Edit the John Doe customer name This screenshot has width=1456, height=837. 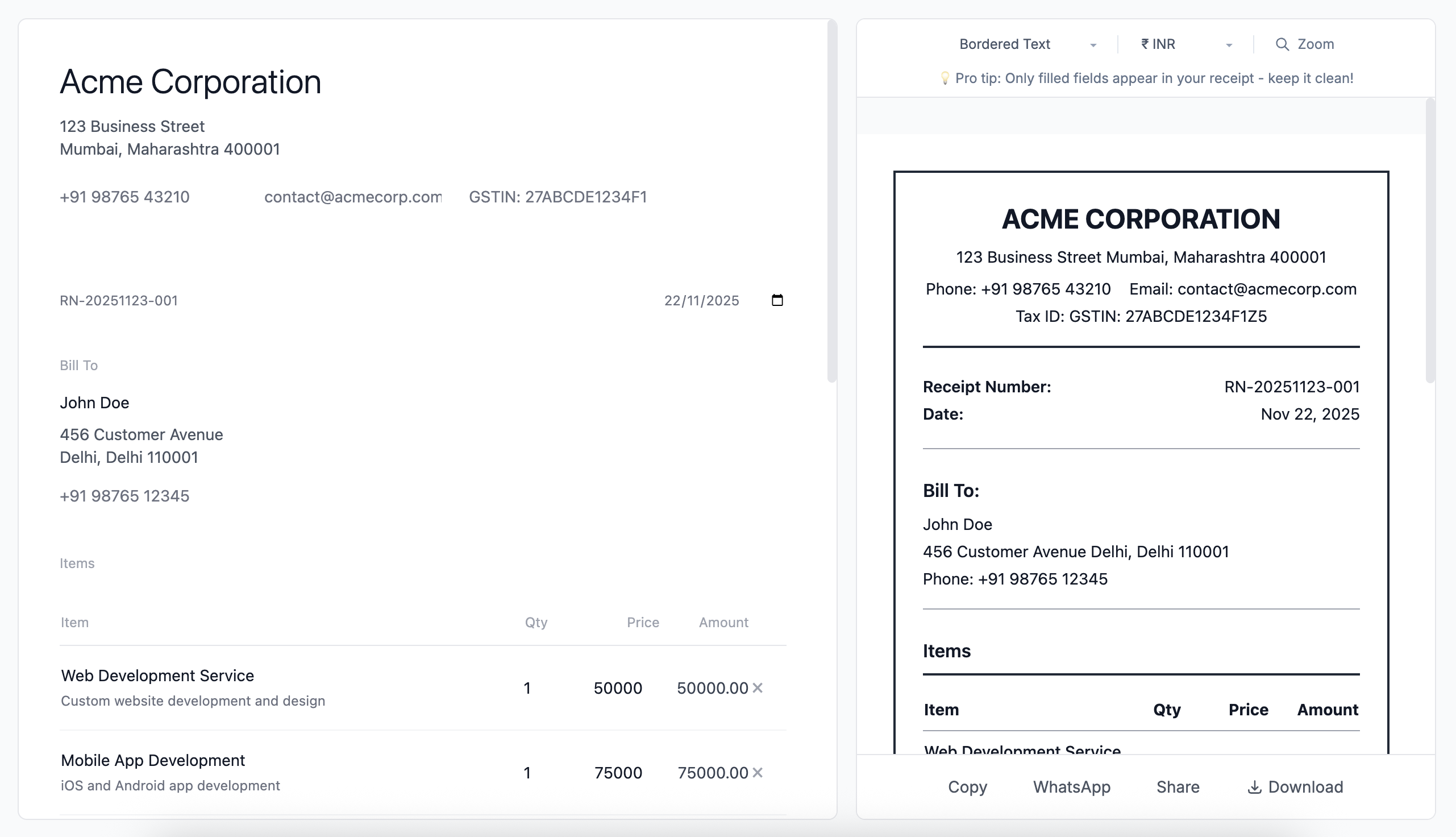coord(95,403)
